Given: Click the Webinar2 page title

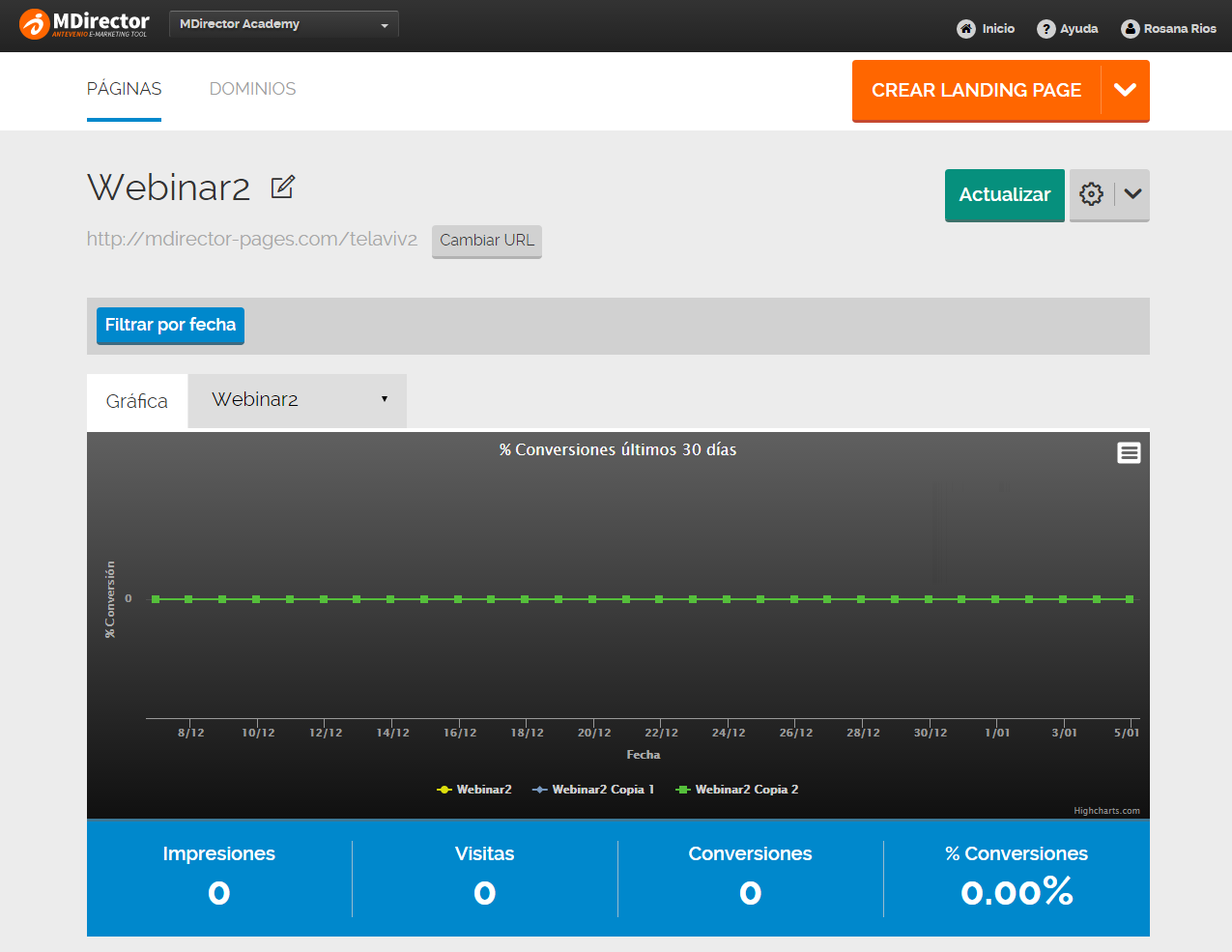Looking at the screenshot, I should click(x=169, y=188).
